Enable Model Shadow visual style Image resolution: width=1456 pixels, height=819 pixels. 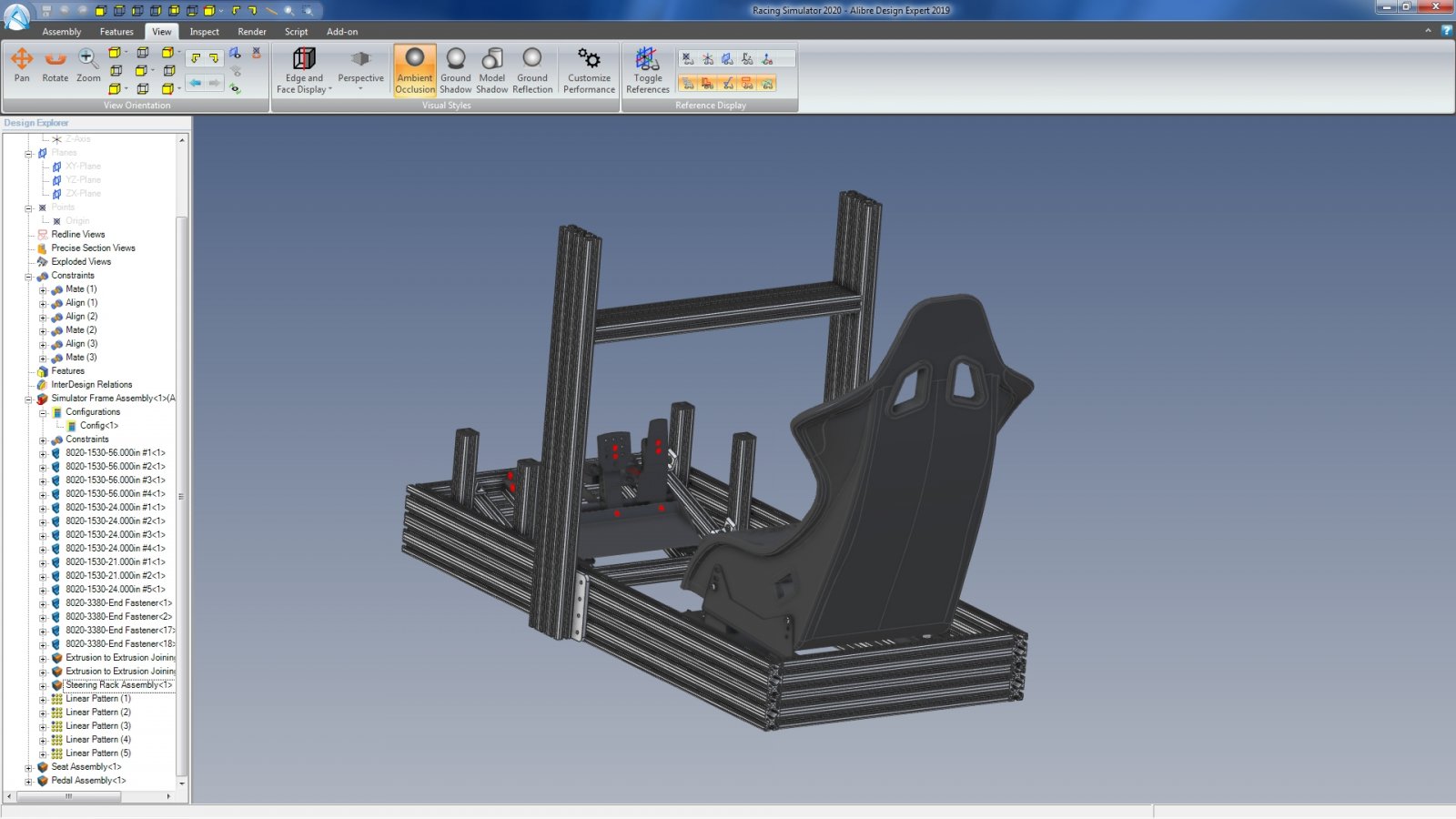[x=491, y=69]
